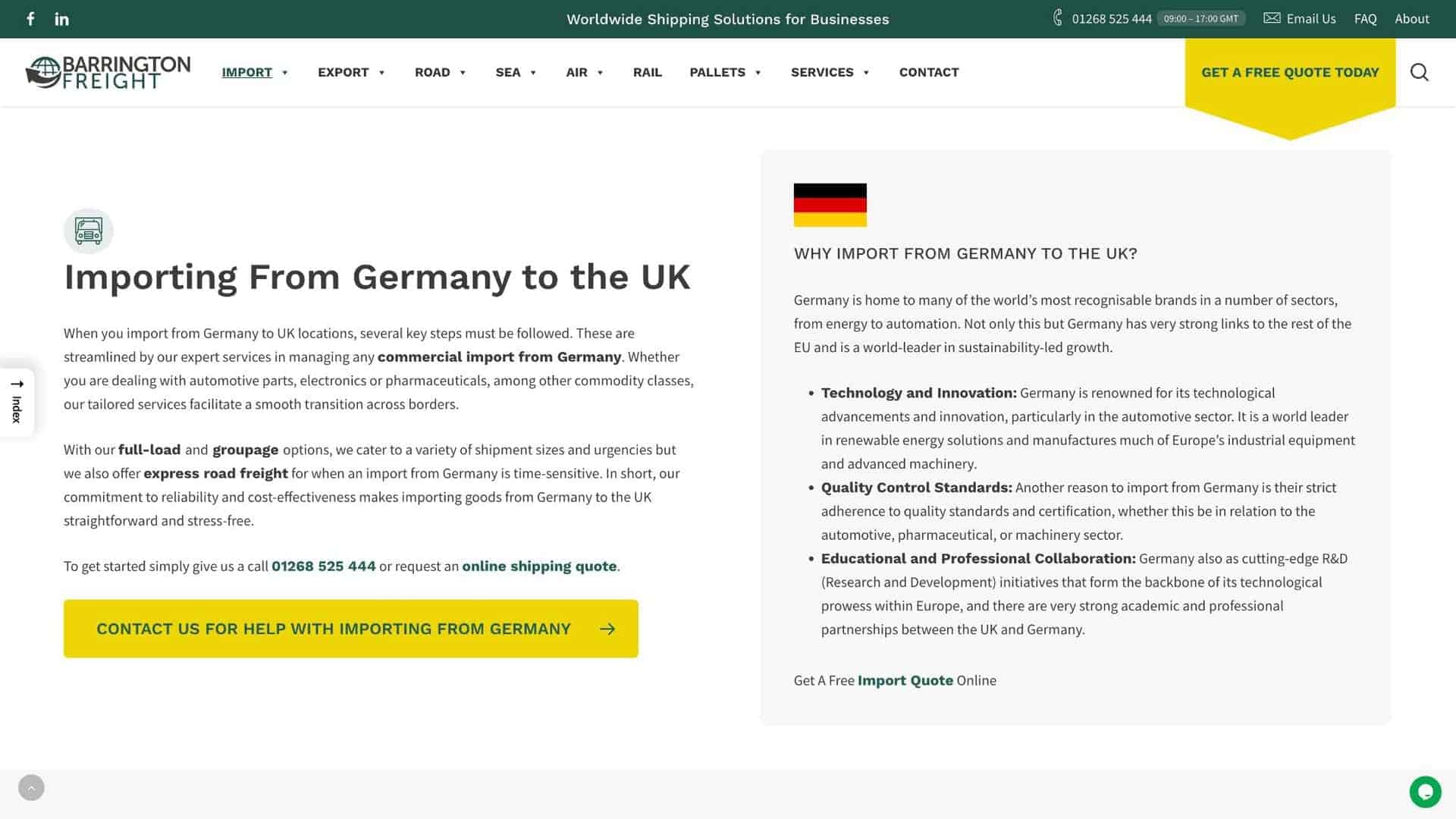
Task: Click the phone handset icon
Action: click(x=1058, y=18)
